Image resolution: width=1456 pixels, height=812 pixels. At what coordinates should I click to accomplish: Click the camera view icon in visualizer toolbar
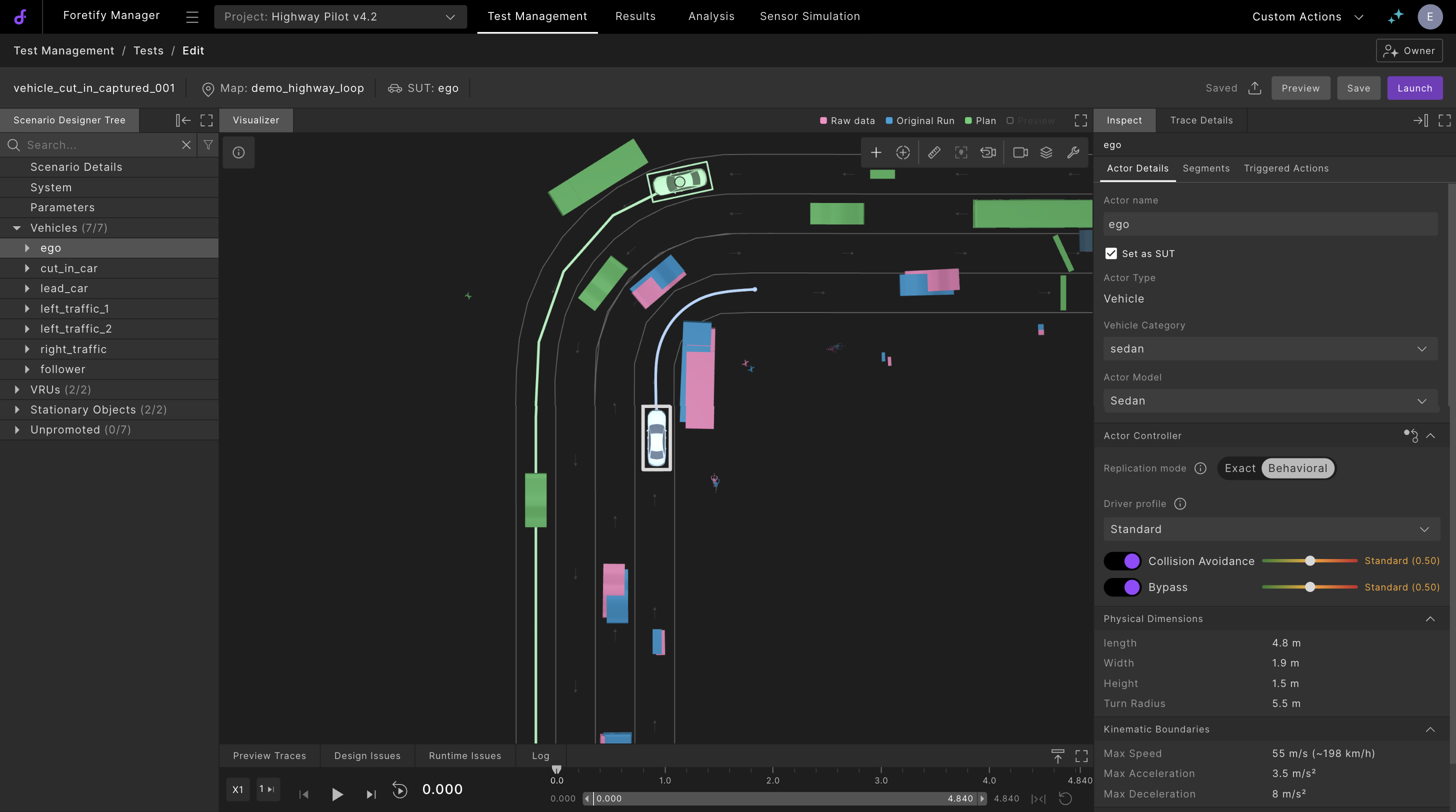tap(1020, 152)
